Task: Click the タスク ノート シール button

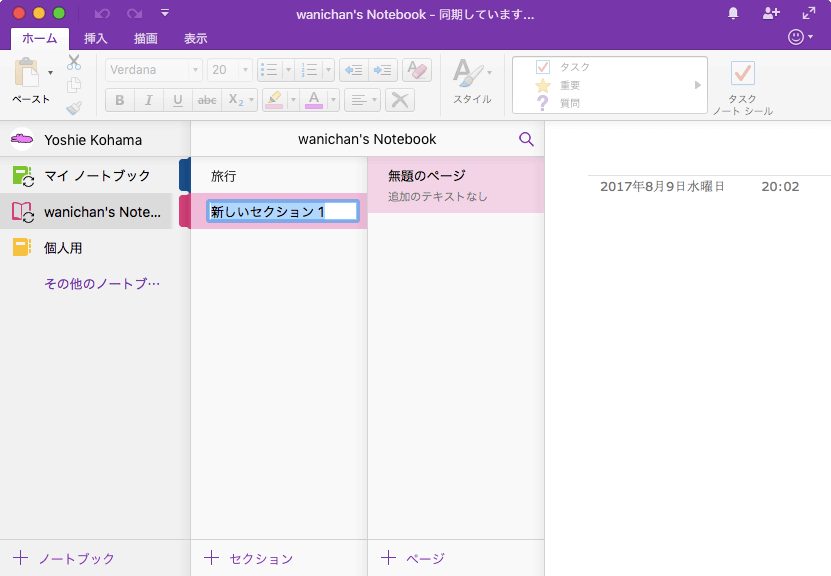Action: 742,87
